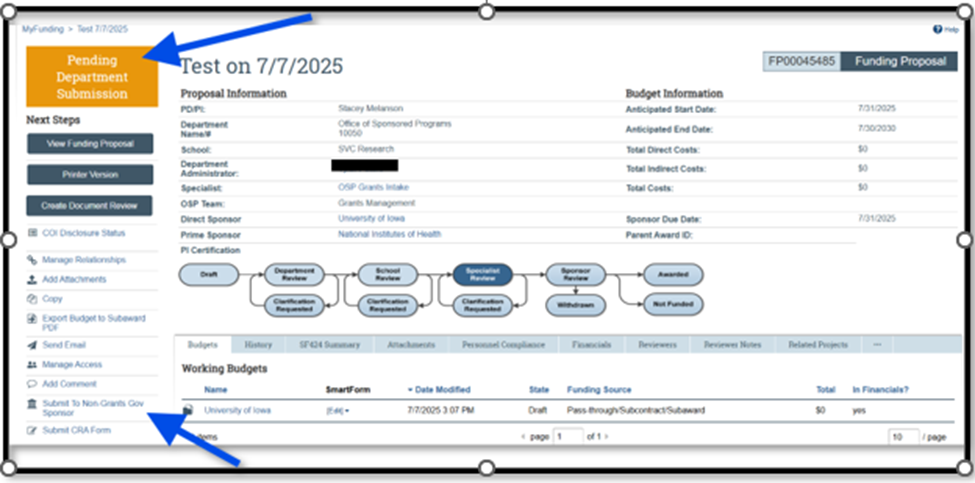Click the Manage Access people icon
The image size is (975, 483).
[33, 365]
